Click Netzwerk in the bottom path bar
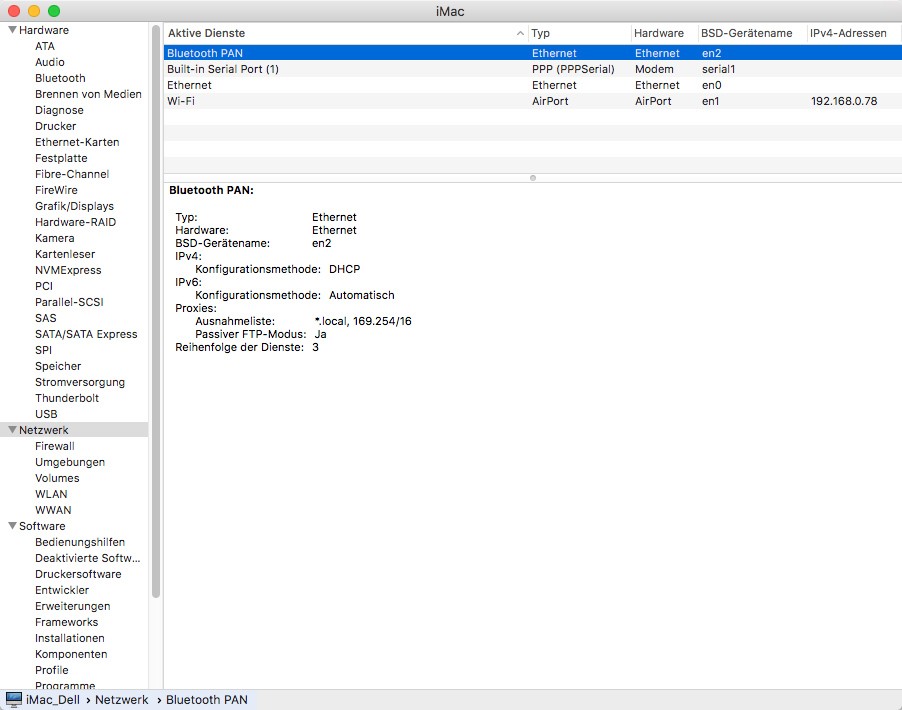Image resolution: width=902 pixels, height=710 pixels. pyautogui.click(x=121, y=700)
